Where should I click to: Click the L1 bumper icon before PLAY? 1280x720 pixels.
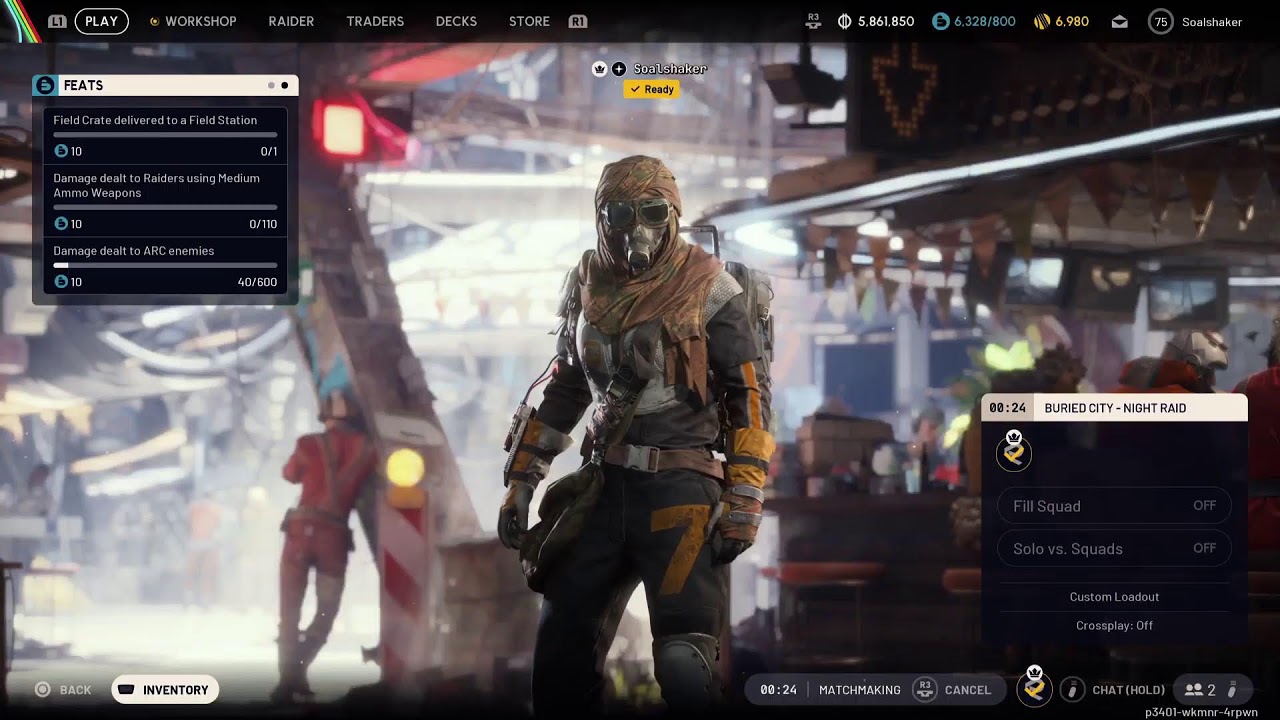pos(57,21)
